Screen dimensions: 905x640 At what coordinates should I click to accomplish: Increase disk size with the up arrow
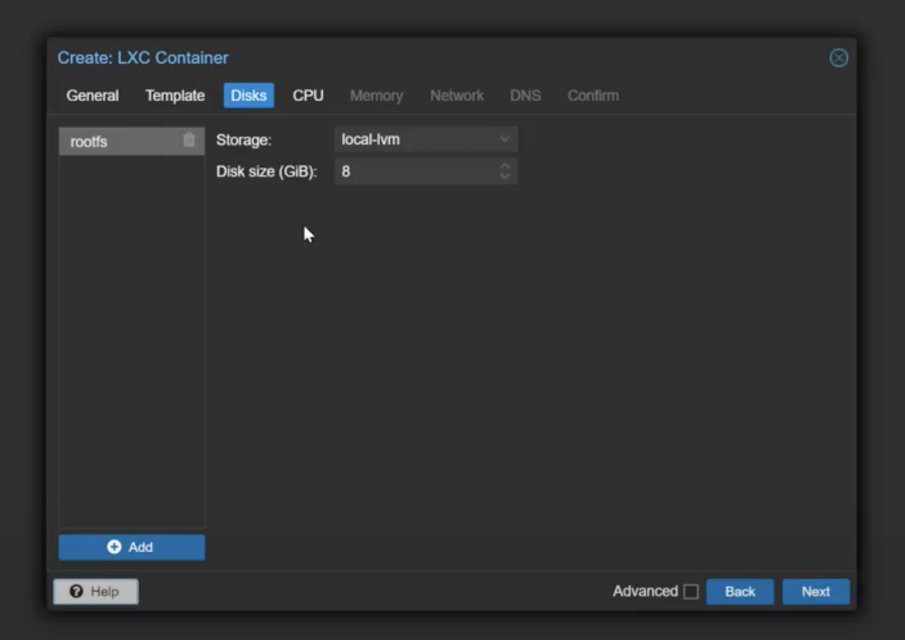tap(505, 166)
